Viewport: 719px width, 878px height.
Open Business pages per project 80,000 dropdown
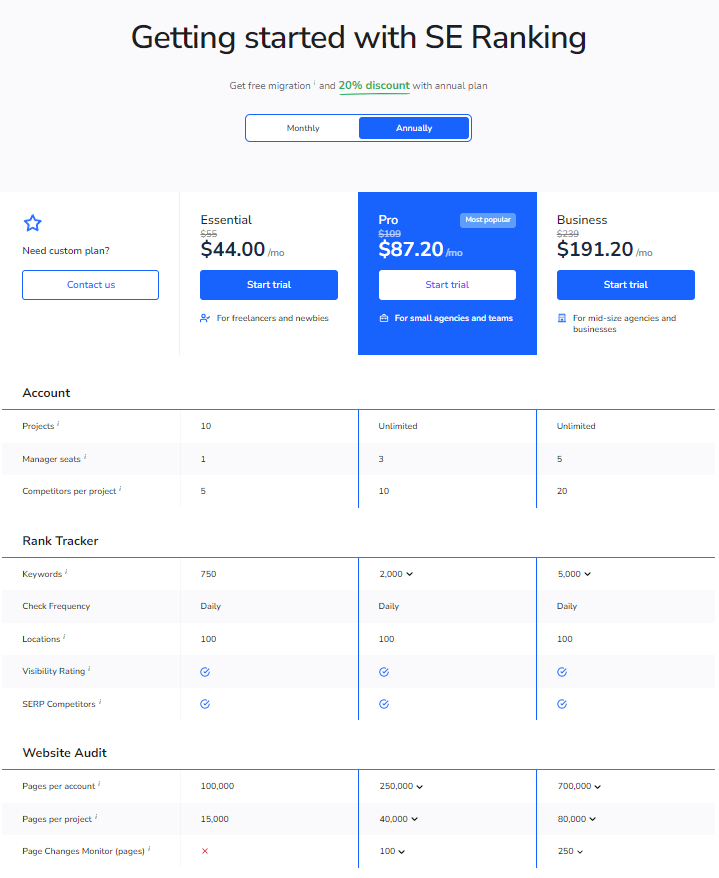577,819
